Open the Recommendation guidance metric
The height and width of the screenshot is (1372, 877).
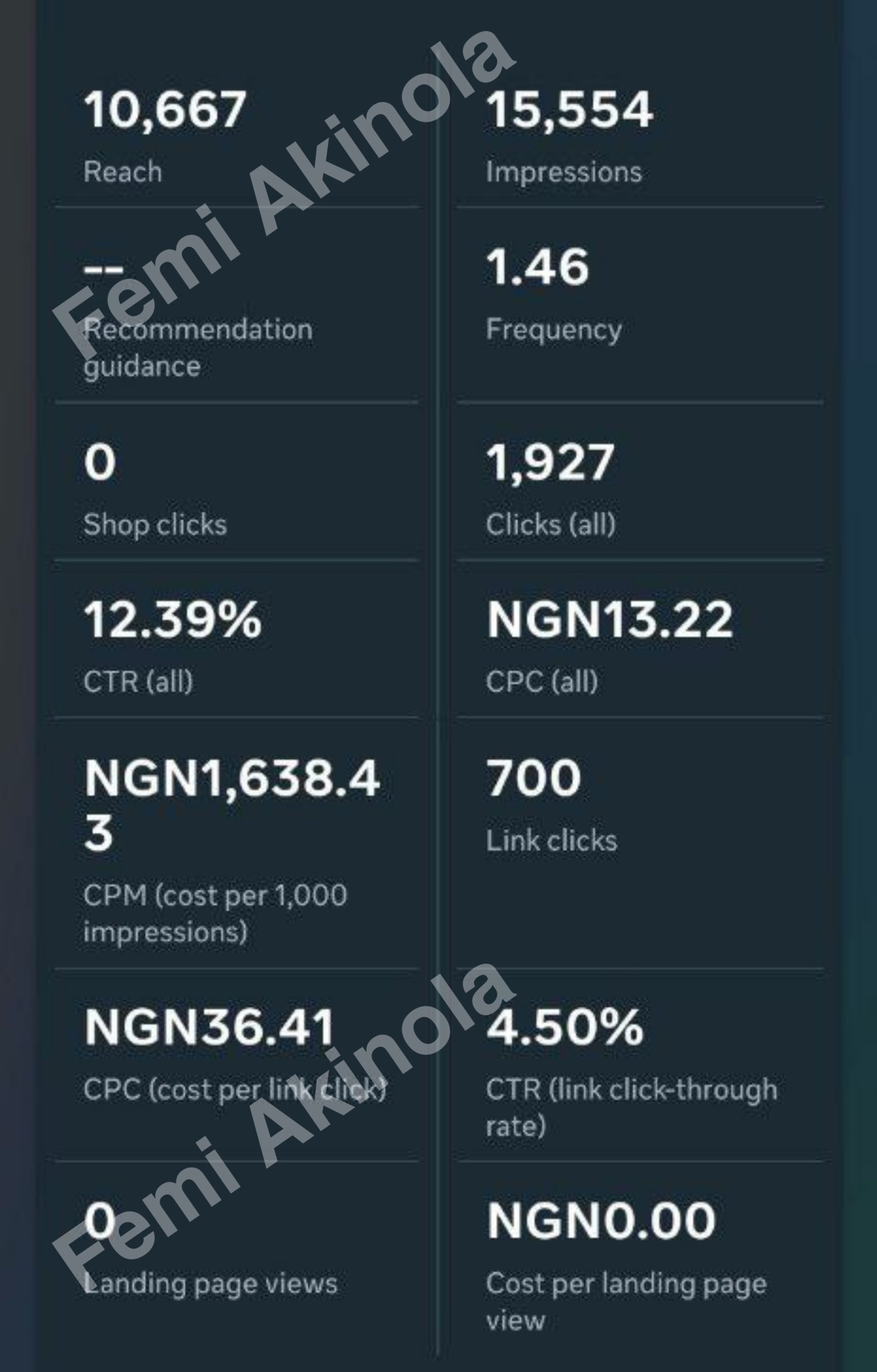[198, 348]
